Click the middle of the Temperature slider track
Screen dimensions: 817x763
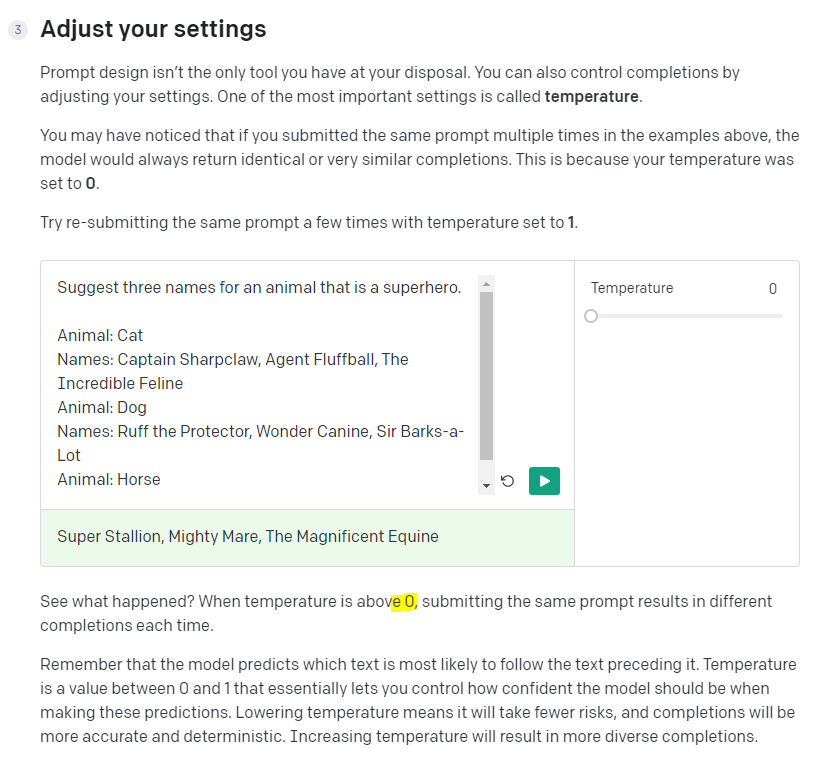[x=687, y=316]
